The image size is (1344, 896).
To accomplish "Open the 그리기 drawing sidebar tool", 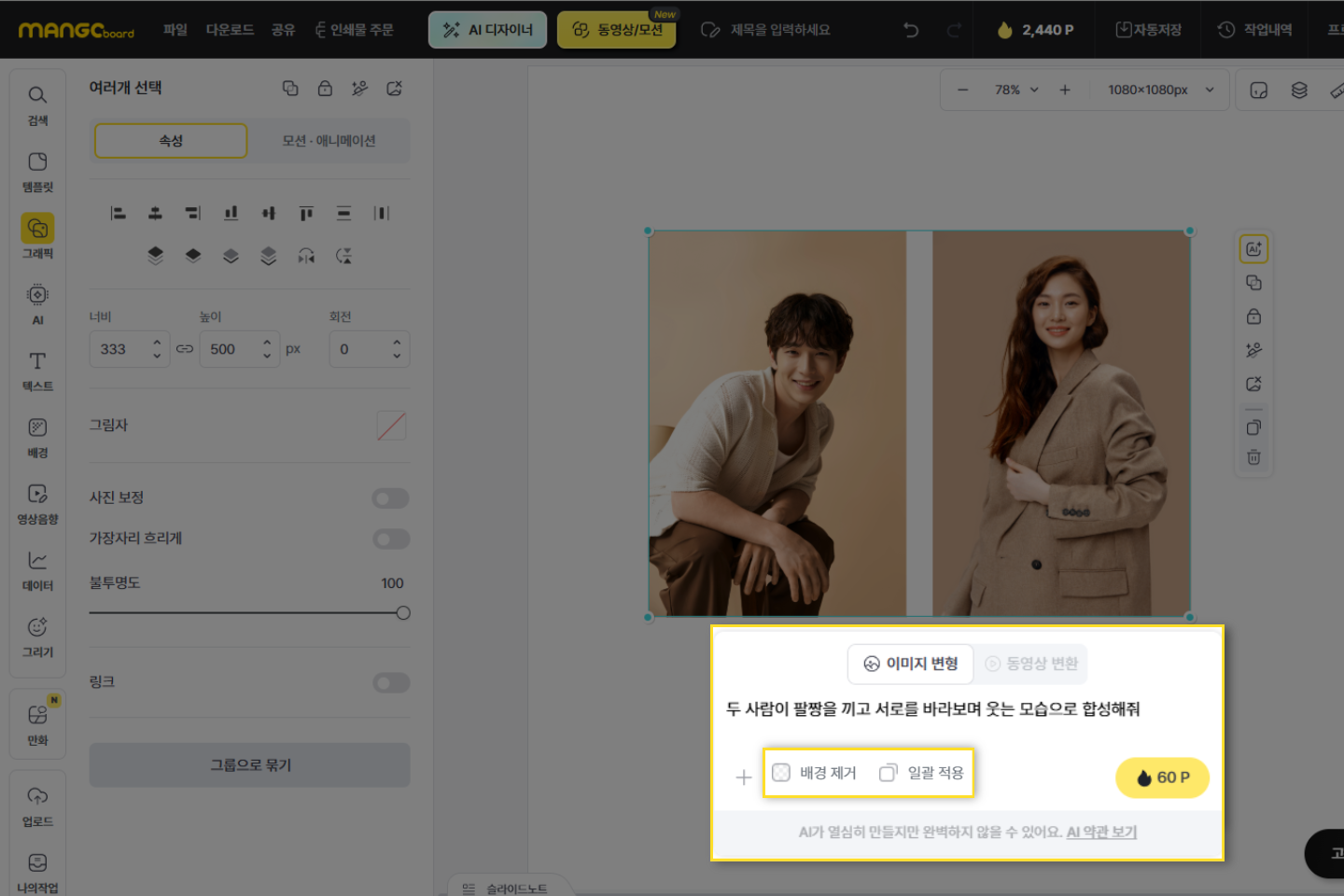I will coord(37,637).
